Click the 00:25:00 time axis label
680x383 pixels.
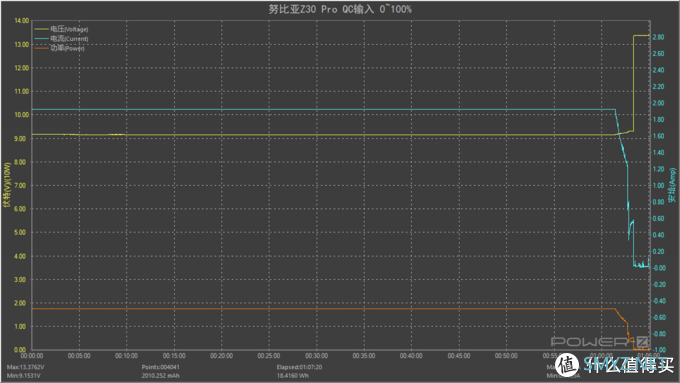click(269, 356)
